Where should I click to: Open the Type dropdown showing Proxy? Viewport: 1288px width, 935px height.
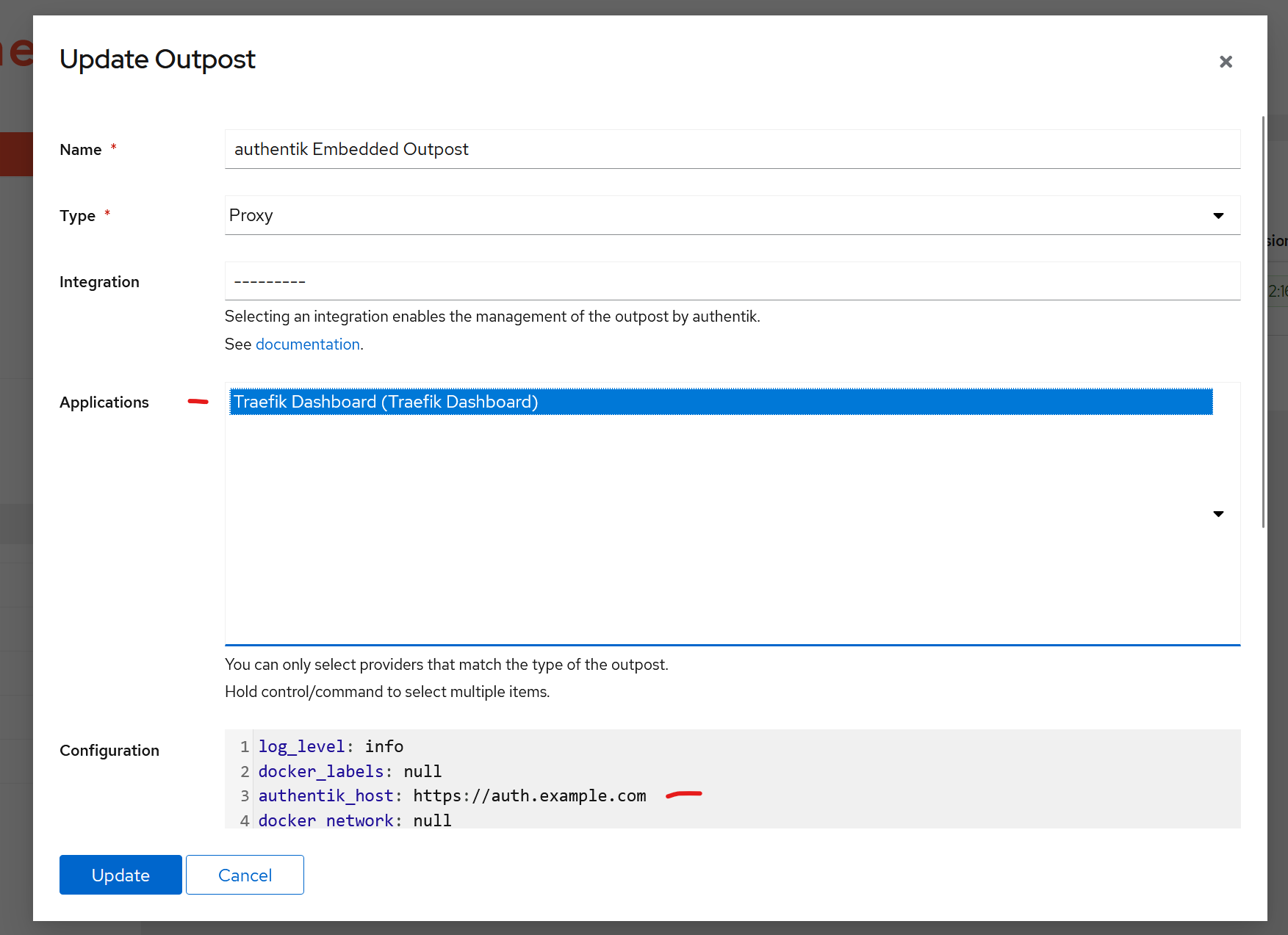pyautogui.click(x=733, y=215)
